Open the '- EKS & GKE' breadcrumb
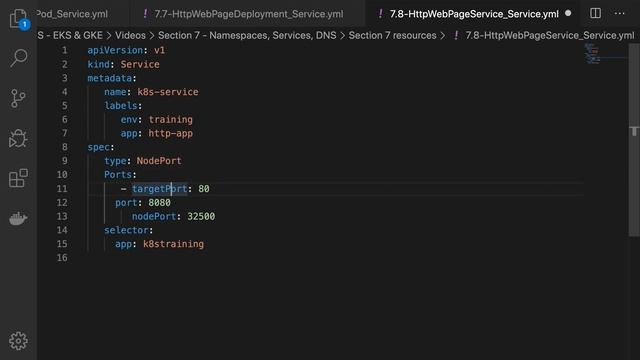Screen dimensions: 640x360 coord(70,36)
